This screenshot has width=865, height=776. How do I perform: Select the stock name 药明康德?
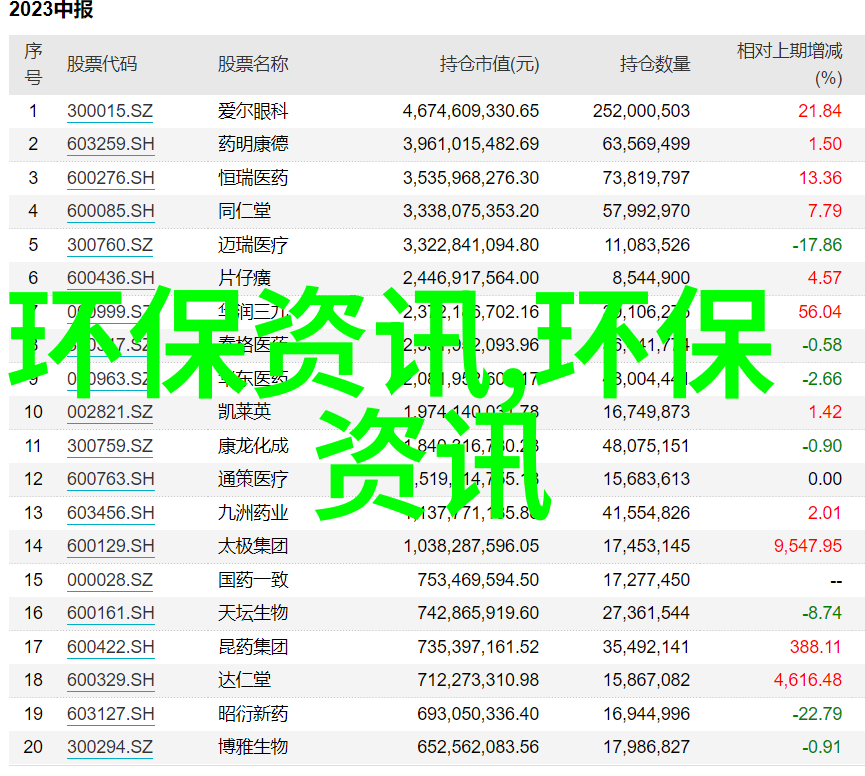[253, 144]
